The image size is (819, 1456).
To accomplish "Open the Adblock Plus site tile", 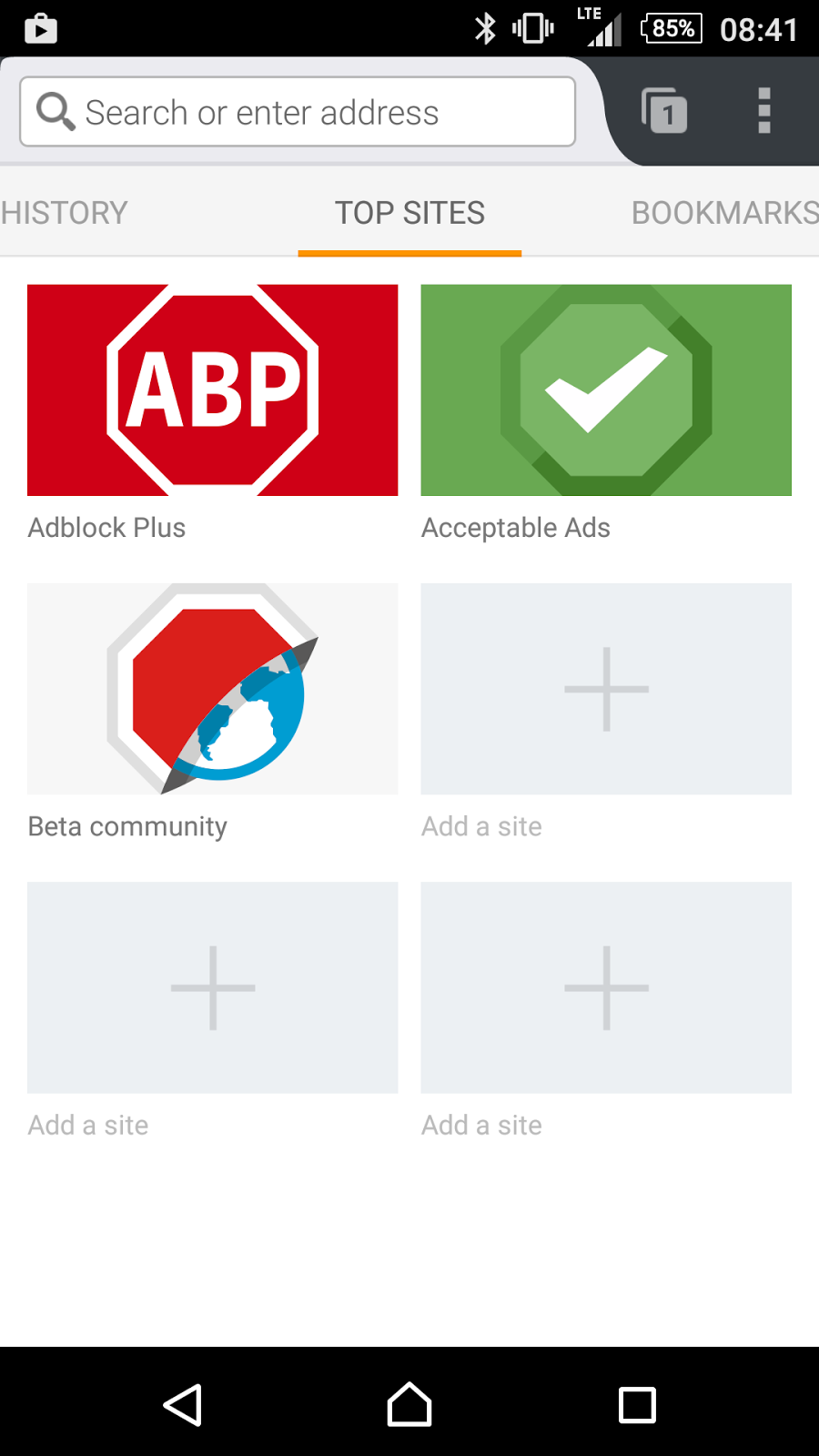I will (212, 390).
